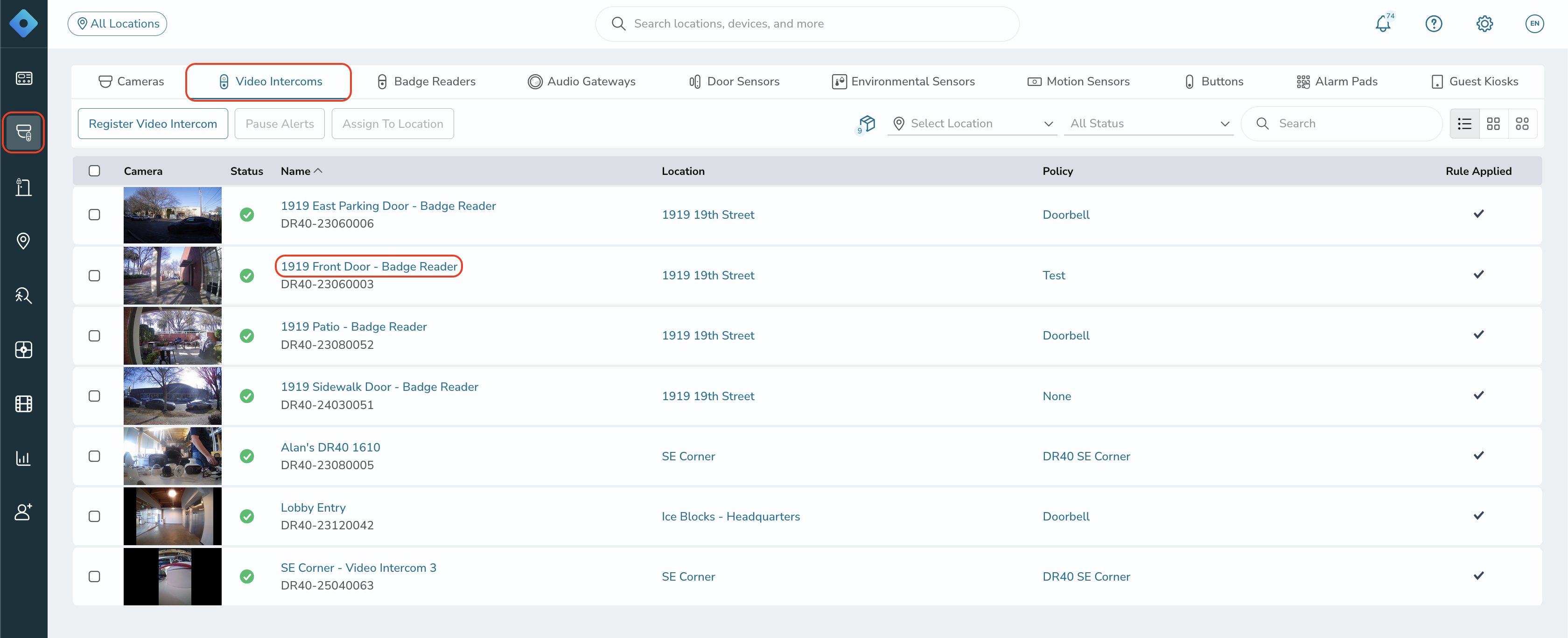Click Register Video Intercom button
The width and height of the screenshot is (1568, 638).
[x=153, y=124]
